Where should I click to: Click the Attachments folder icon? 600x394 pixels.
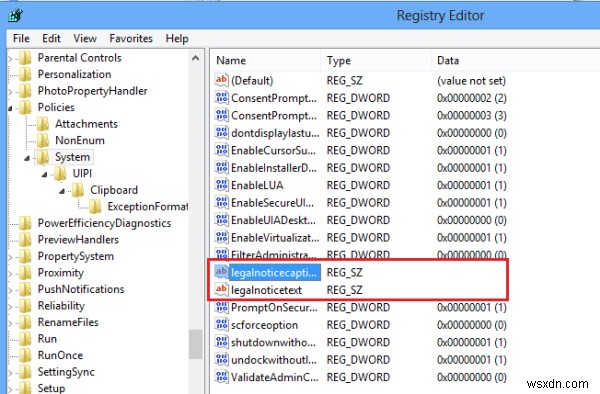pyautogui.click(x=43, y=124)
